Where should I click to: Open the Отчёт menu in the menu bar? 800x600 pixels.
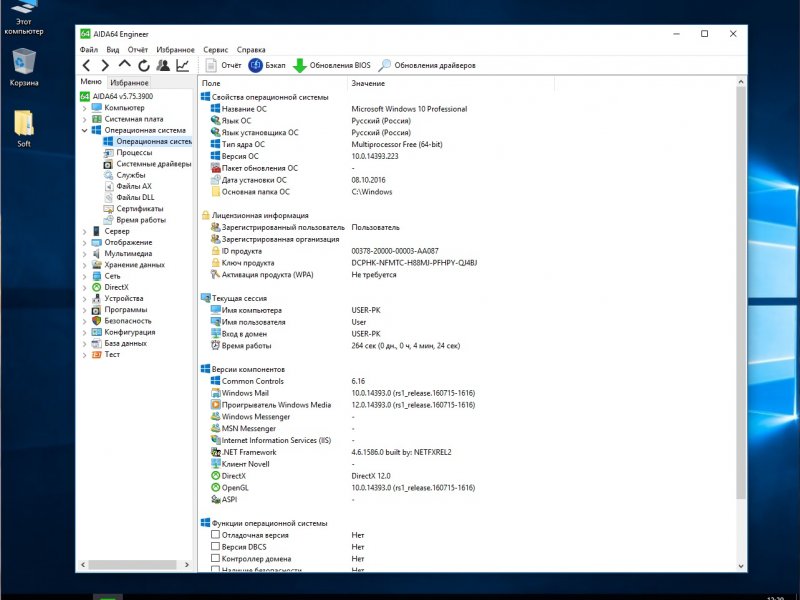pos(138,49)
